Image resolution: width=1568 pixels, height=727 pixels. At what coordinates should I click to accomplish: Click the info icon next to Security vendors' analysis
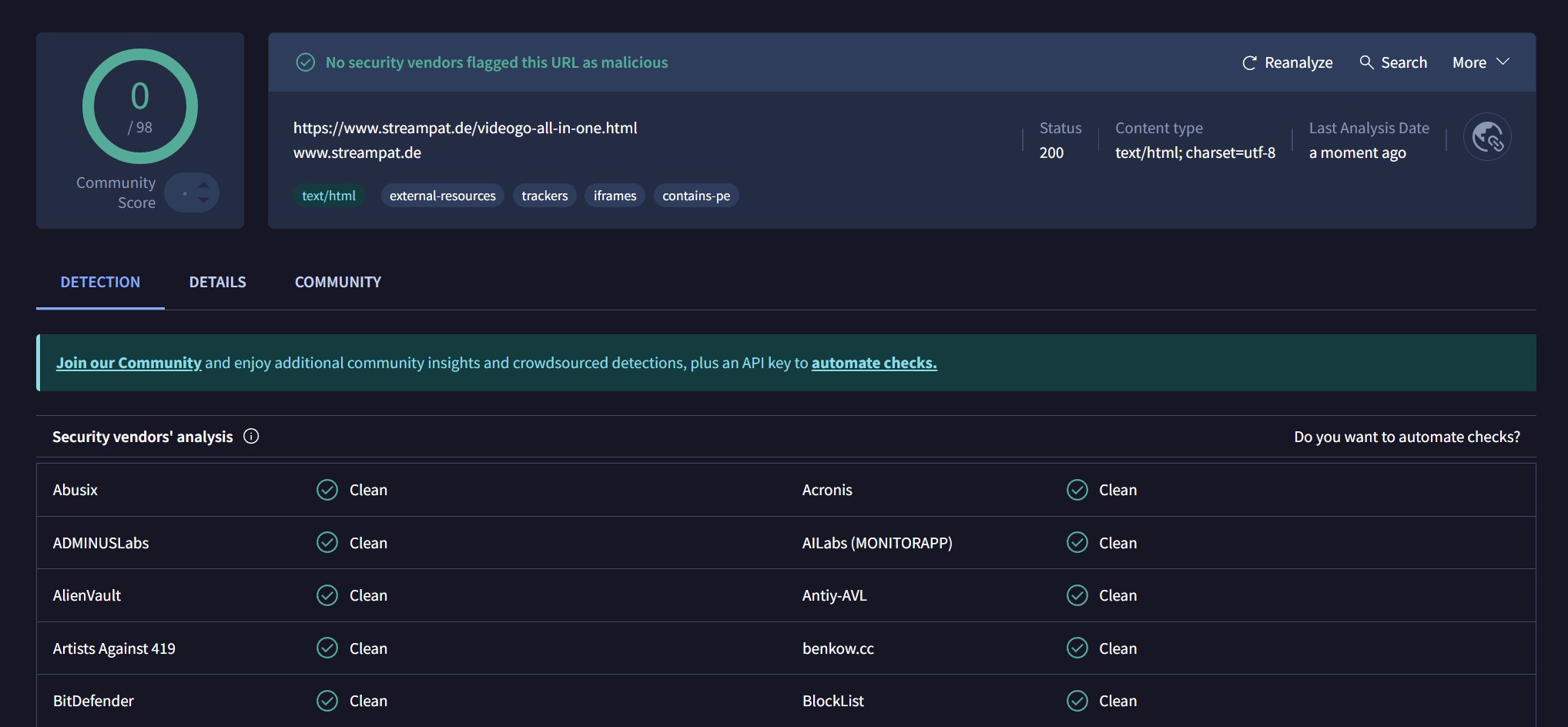click(x=251, y=437)
